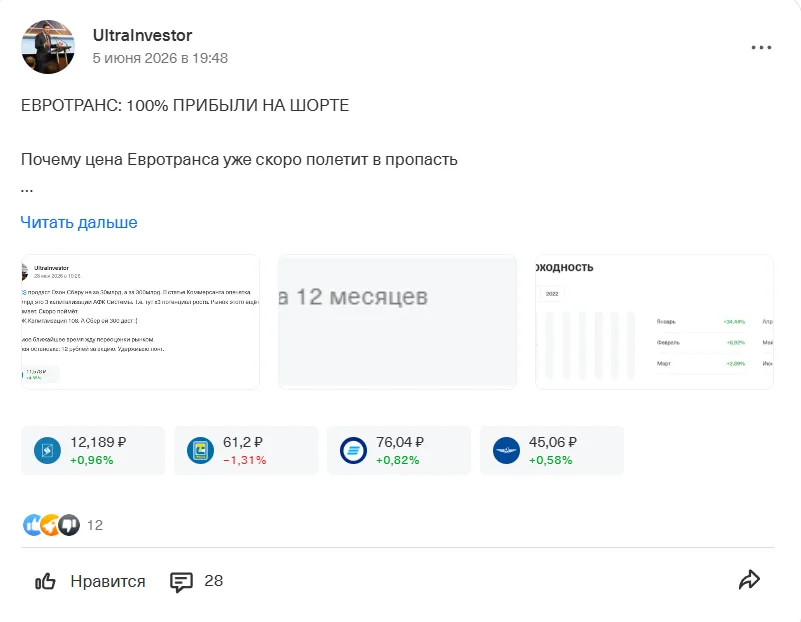Click winged logo on 45,06 ₽ ticker
The image size is (801, 622).
[x=506, y=450]
